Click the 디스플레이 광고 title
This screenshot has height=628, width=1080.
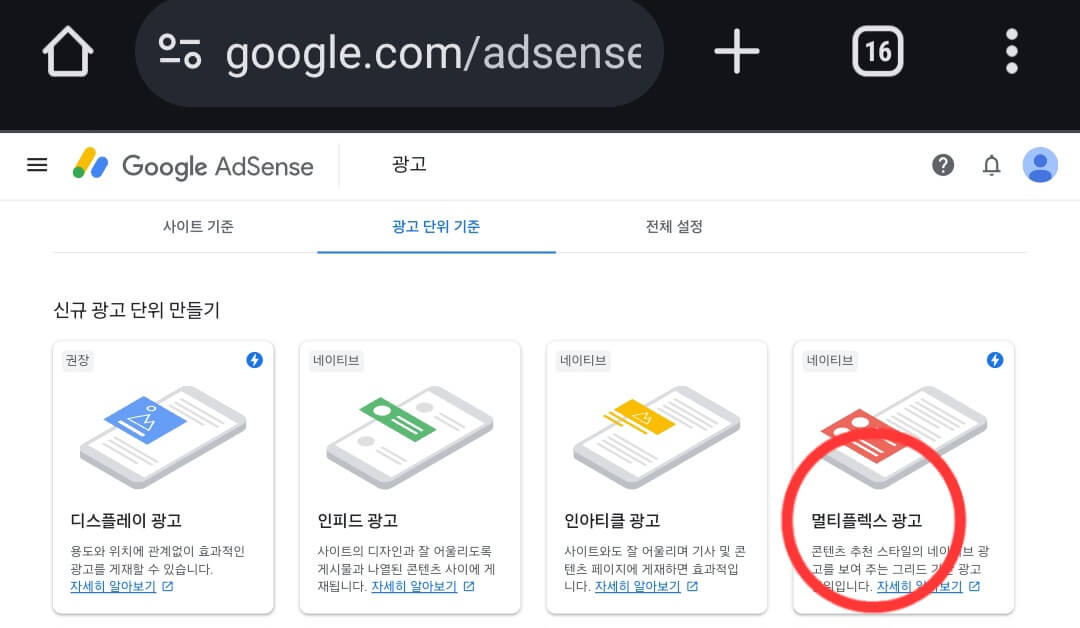click(126, 521)
